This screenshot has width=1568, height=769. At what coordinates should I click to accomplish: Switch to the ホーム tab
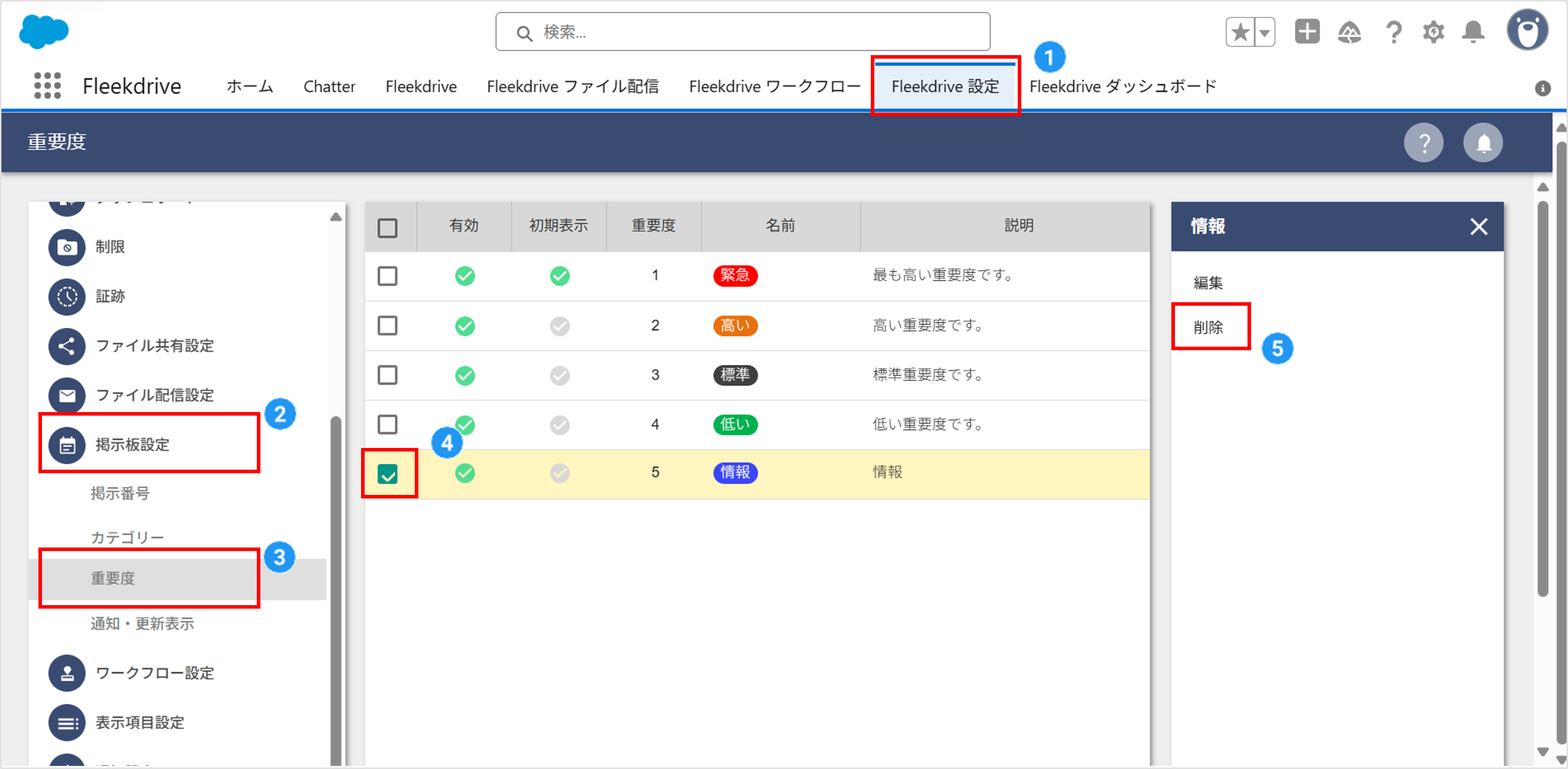250,86
